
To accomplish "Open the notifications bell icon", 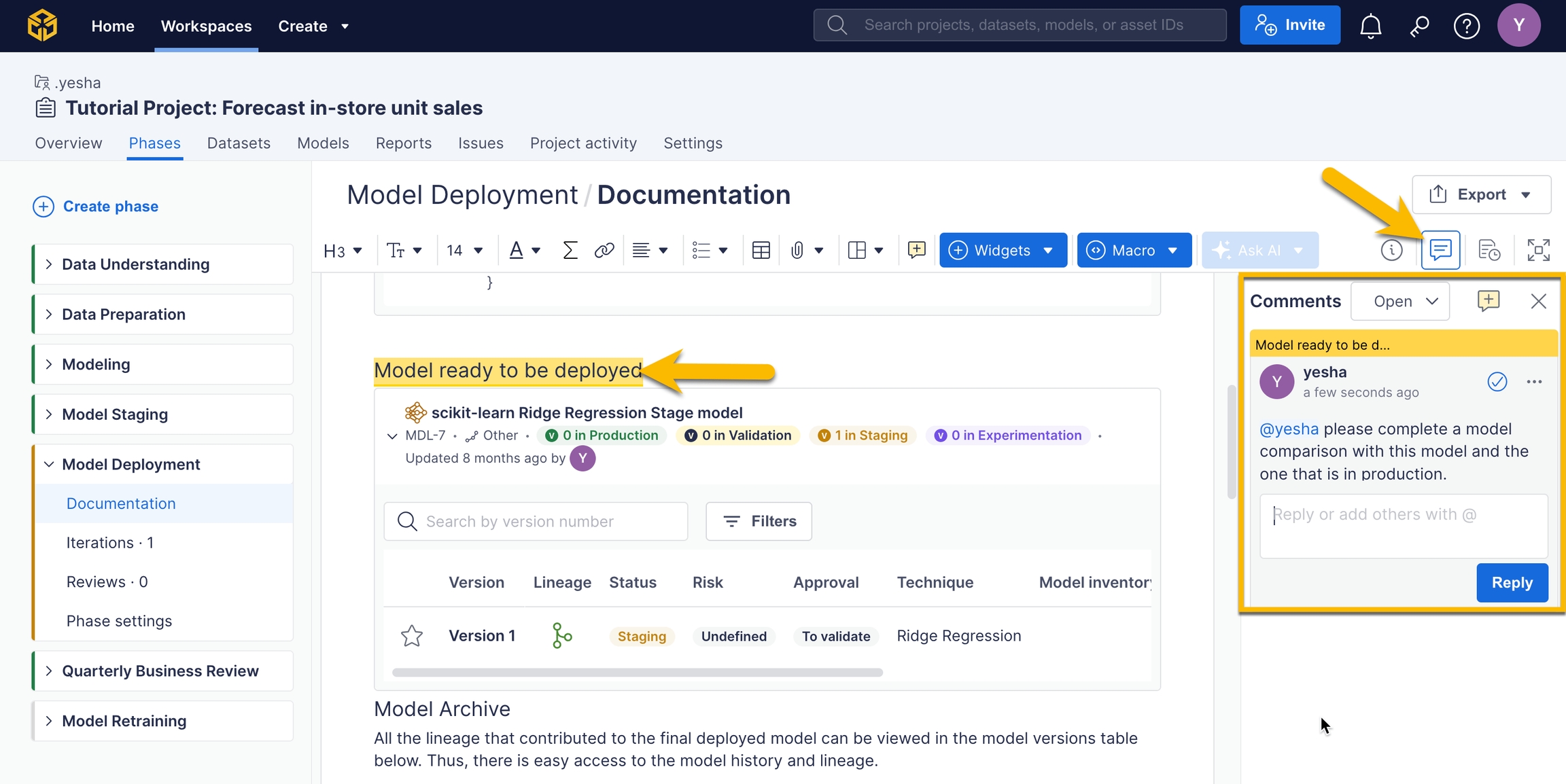I will pos(1370,26).
